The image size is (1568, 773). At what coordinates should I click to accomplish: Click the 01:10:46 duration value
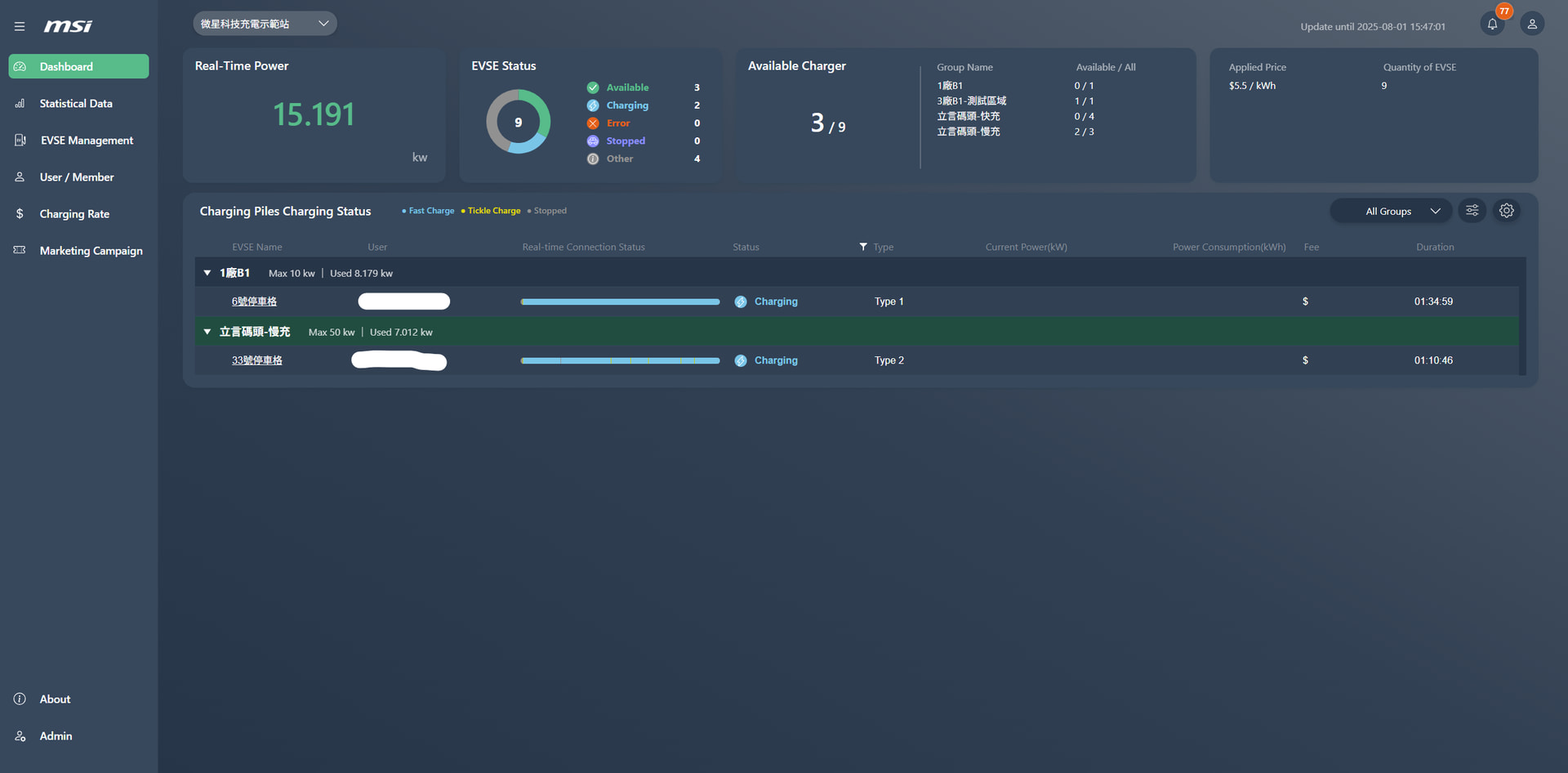1433,360
